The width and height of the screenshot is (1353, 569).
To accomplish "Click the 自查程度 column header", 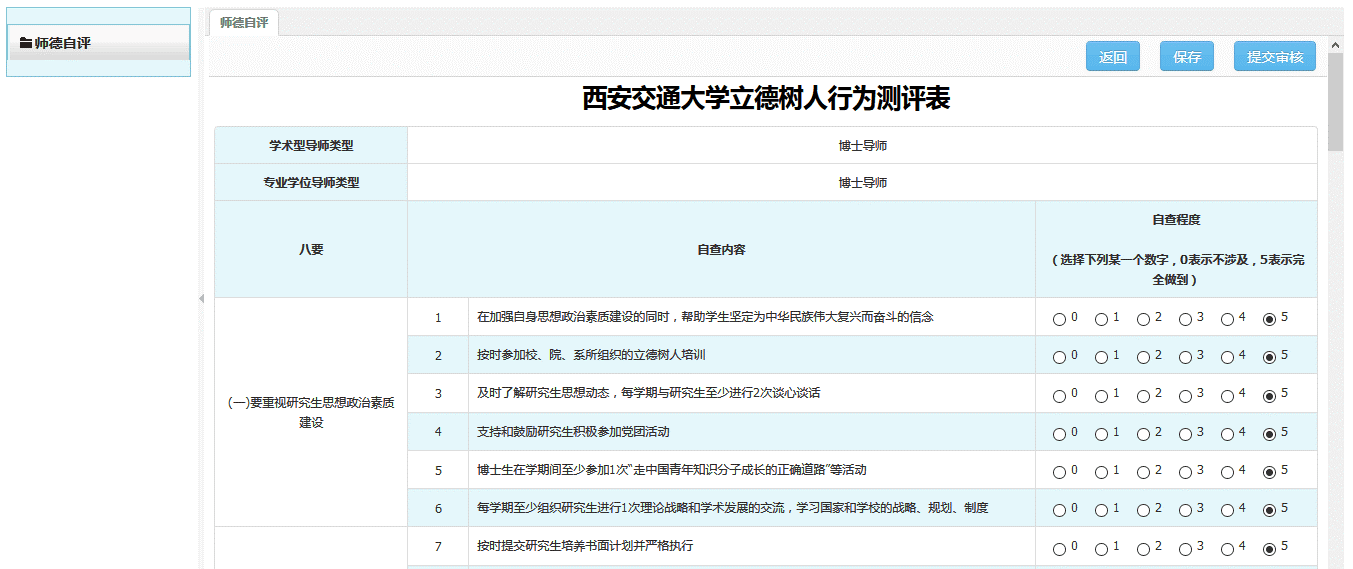I will (1176, 249).
